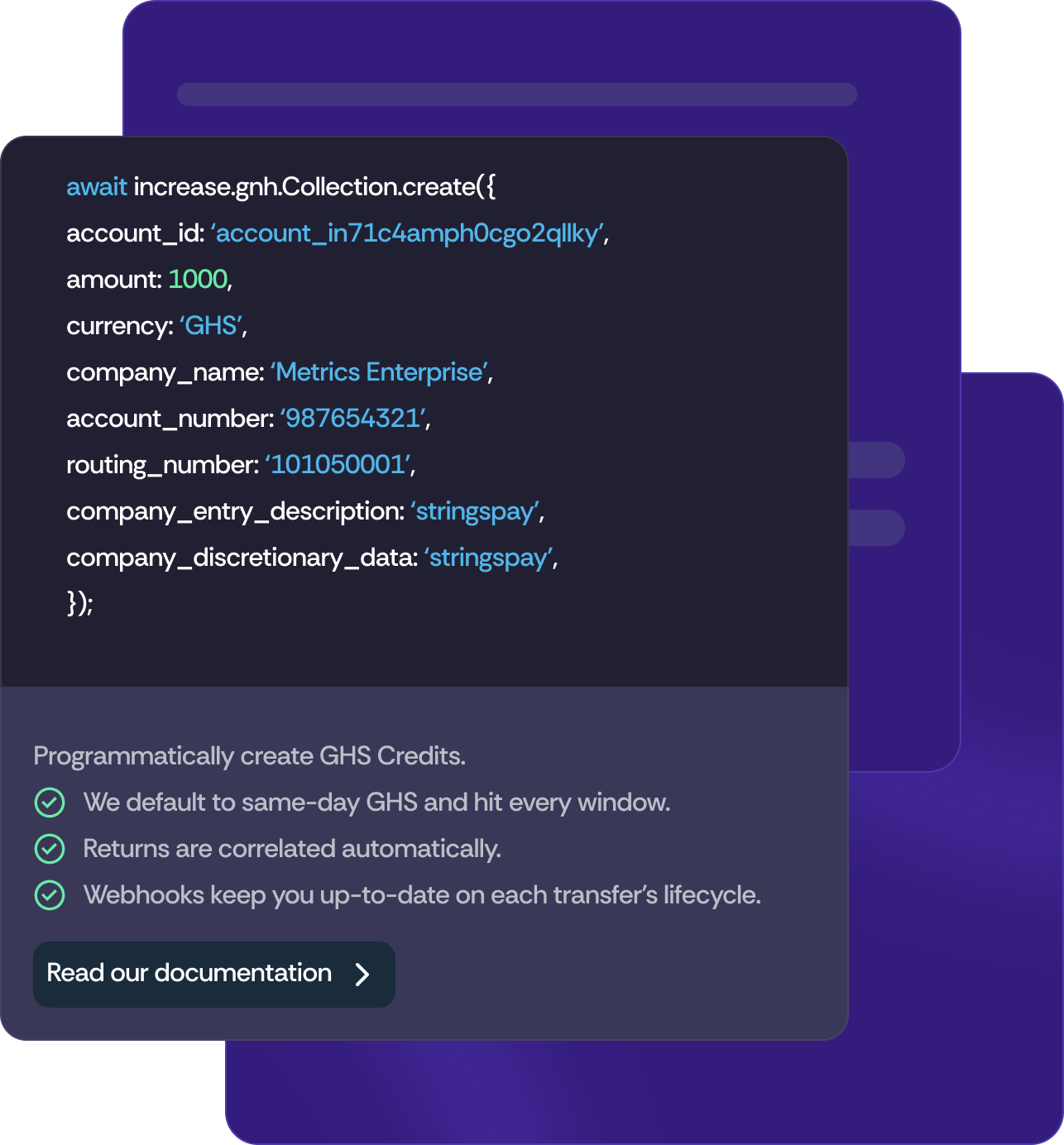The width and height of the screenshot is (1064, 1145).
Task: Click the 'Programmatically create GHS Credits.' heading
Action: [250, 756]
